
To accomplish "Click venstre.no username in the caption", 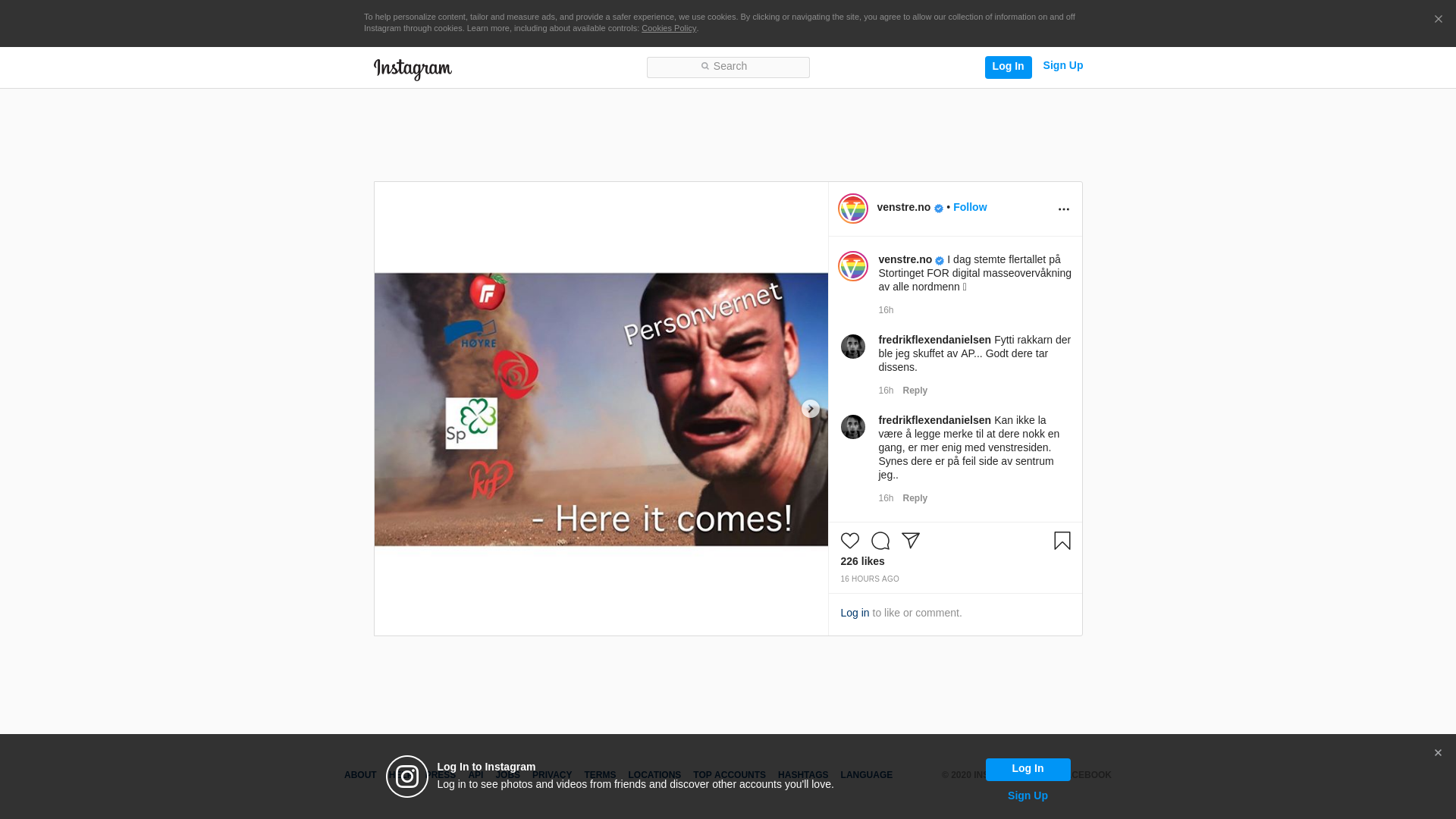I will pyautogui.click(x=905, y=259).
